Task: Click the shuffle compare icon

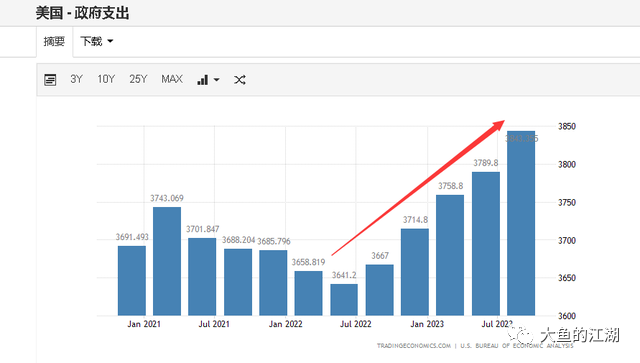Action: (x=240, y=80)
